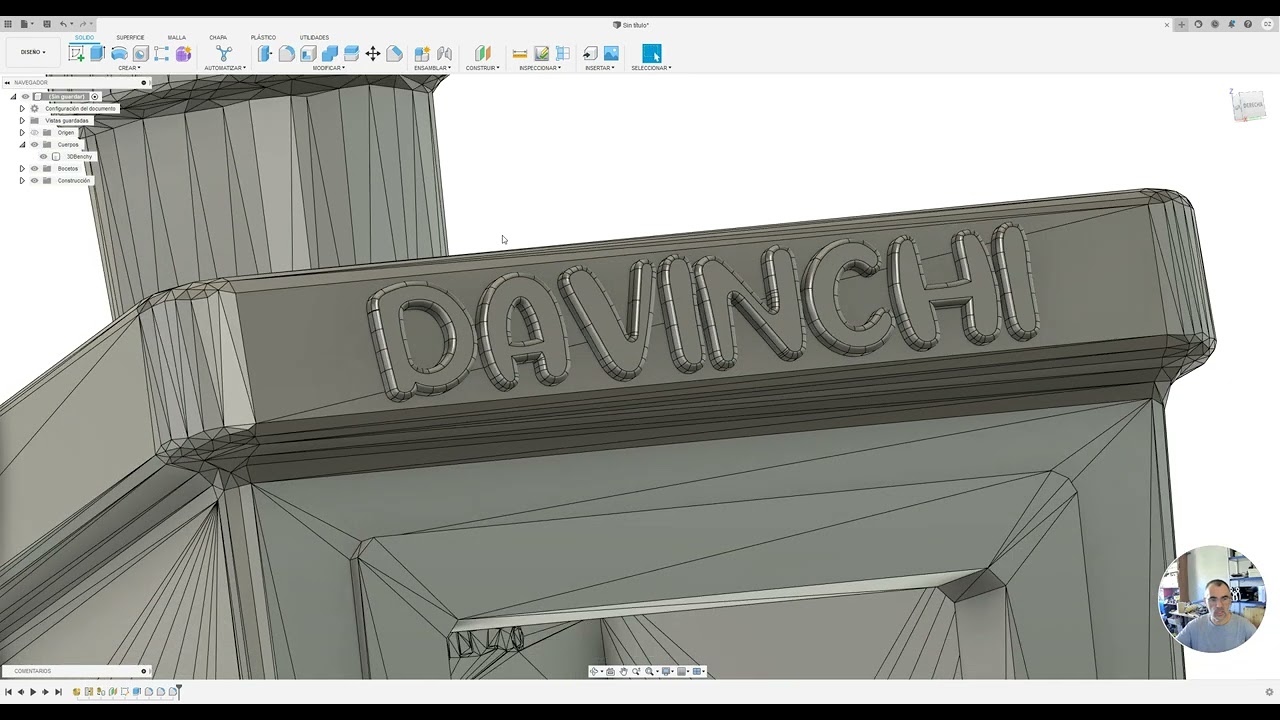Viewport: 1280px width, 720px height.
Task: Collapse the NAVEGADOR panel arrows
Action: click(x=7, y=83)
